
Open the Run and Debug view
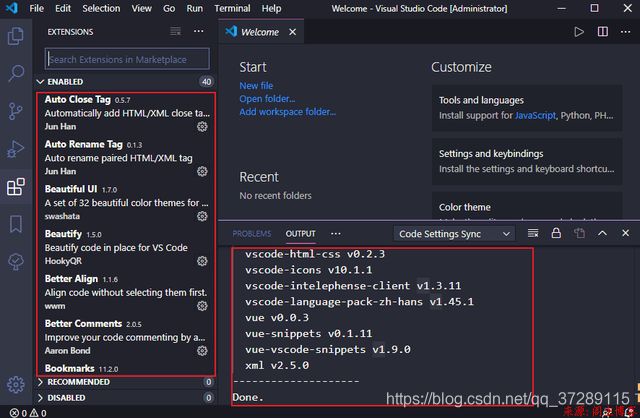[16, 149]
